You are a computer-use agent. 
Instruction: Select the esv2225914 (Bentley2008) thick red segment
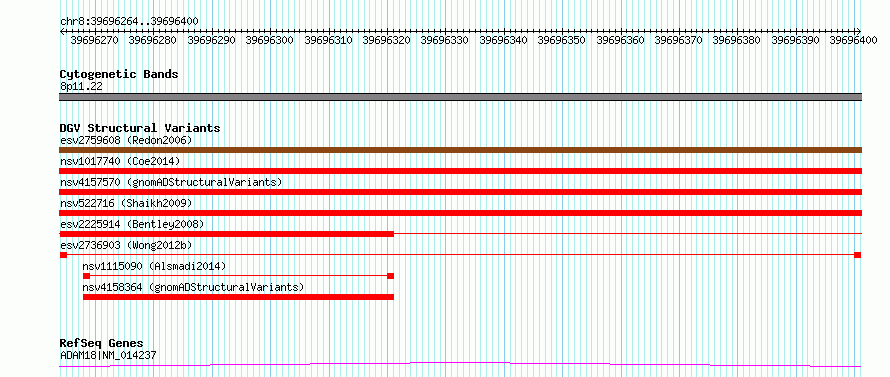[x=226, y=233]
